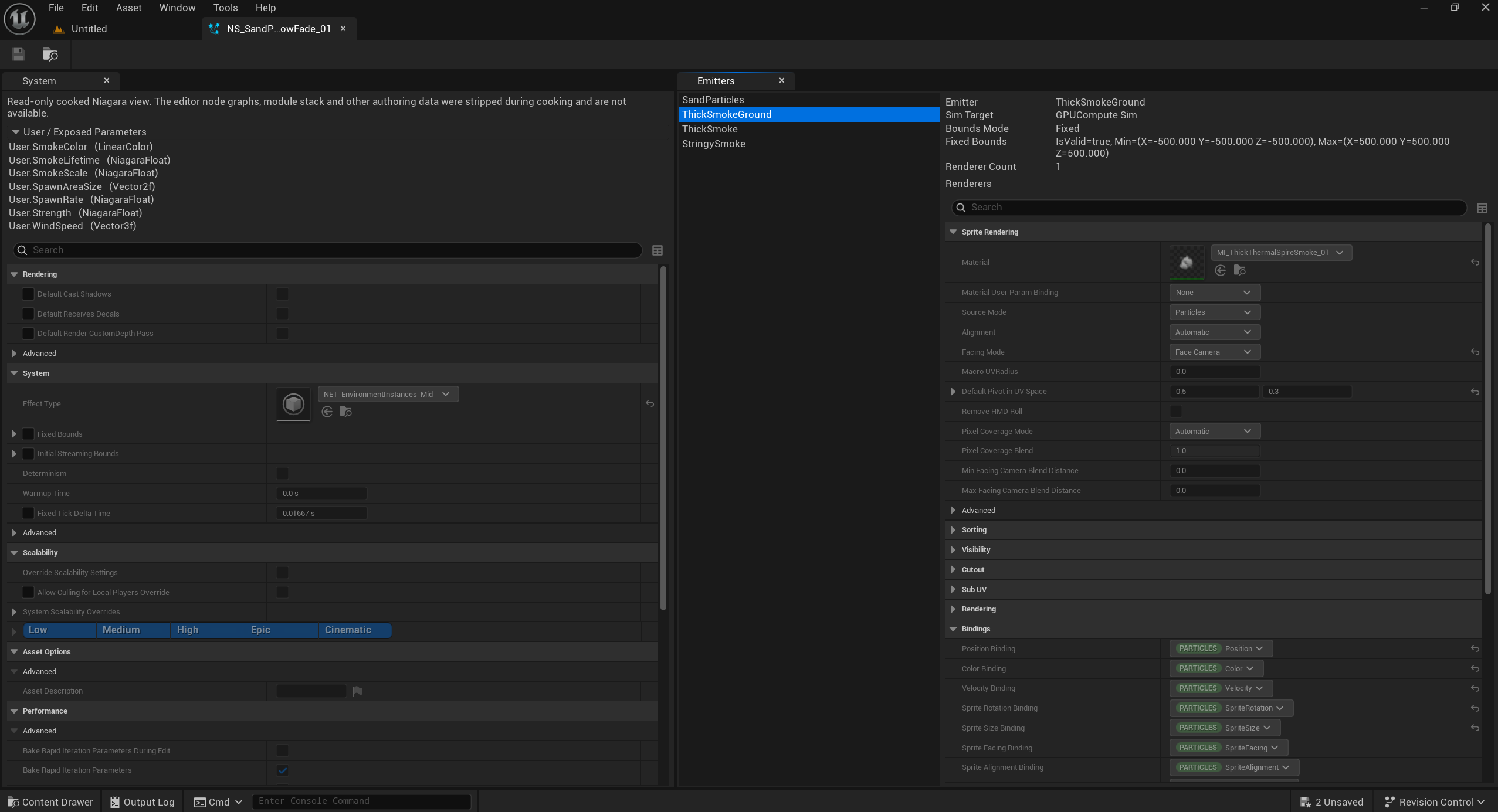Open the Source Mode Particles dropdown
1498x812 pixels.
(1215, 312)
